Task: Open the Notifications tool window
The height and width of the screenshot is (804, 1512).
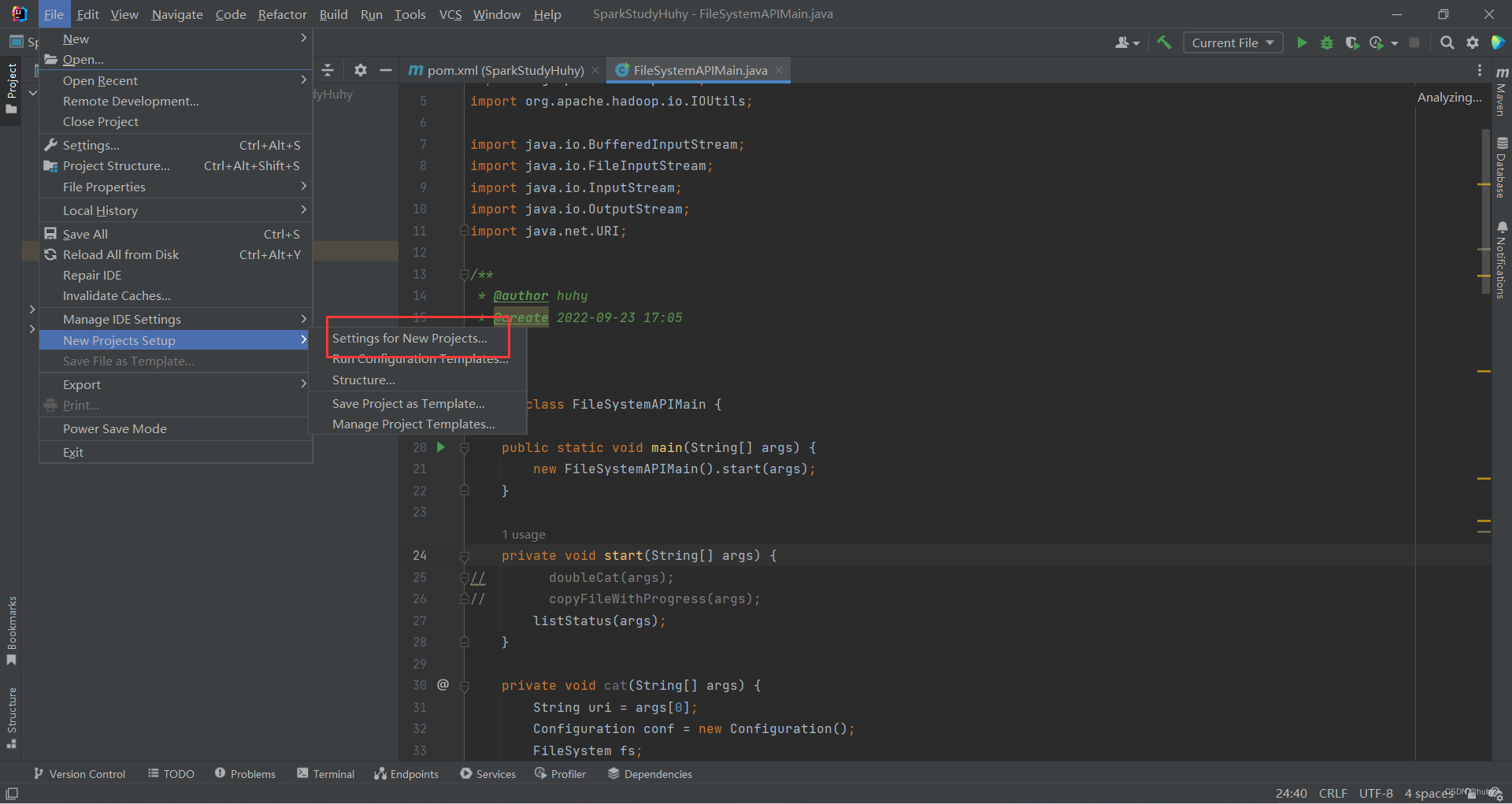Action: [1502, 260]
